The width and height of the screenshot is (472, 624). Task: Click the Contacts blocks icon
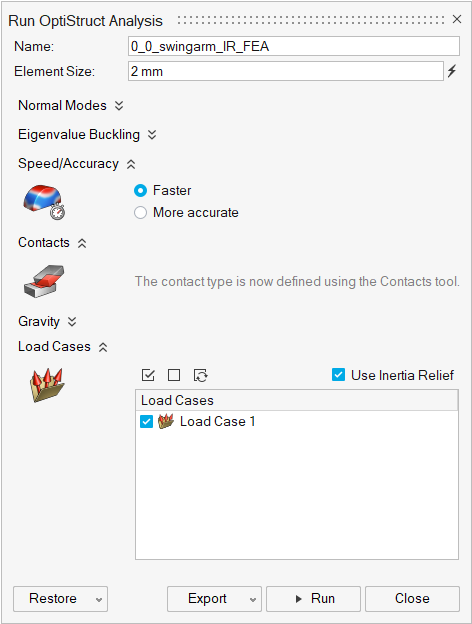click(44, 281)
